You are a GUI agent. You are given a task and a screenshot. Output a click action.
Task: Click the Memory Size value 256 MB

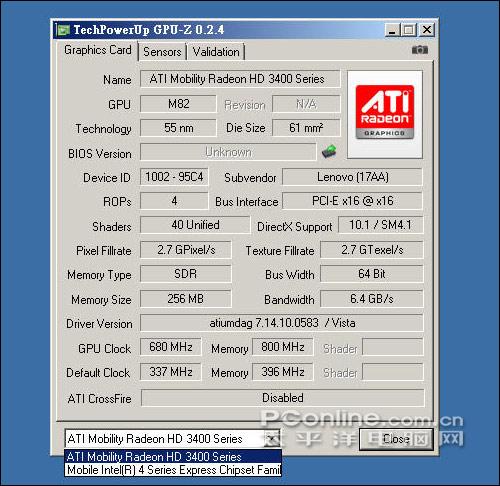click(186, 299)
